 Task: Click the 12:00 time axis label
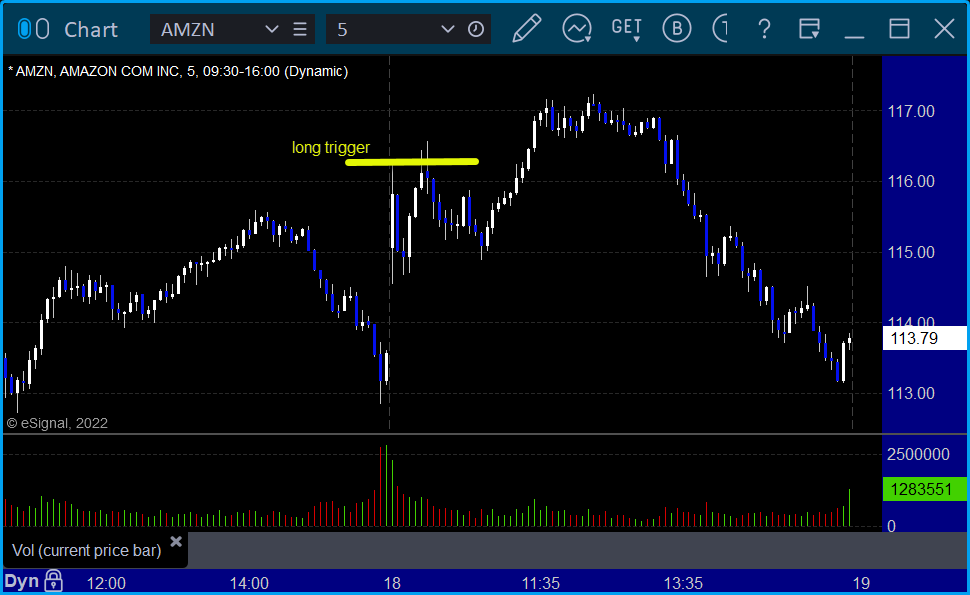coord(106,583)
